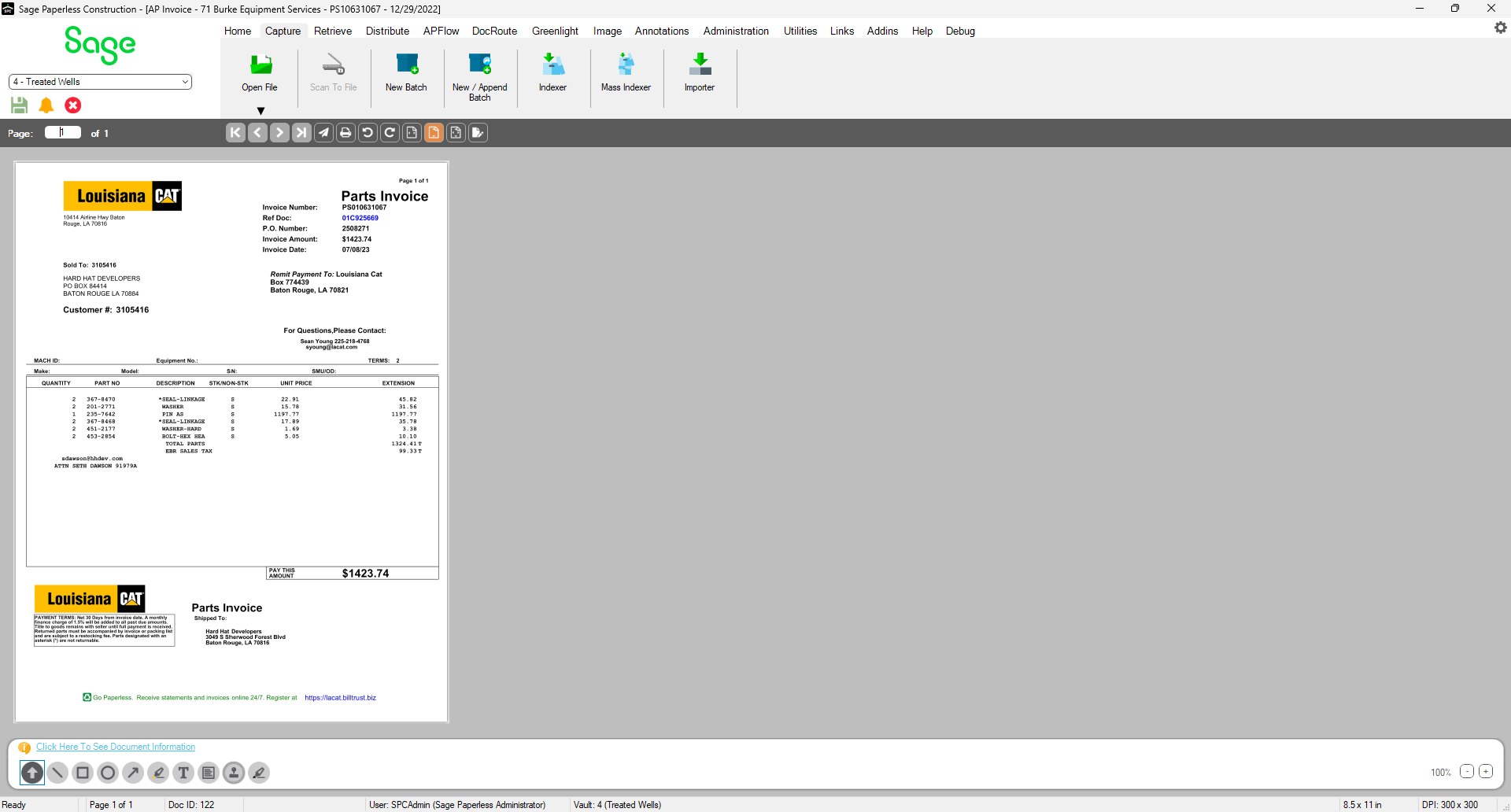Screen dimensions: 1511x812
Task: Click 'Doc ID: 122' in status bar
Action: (191, 805)
